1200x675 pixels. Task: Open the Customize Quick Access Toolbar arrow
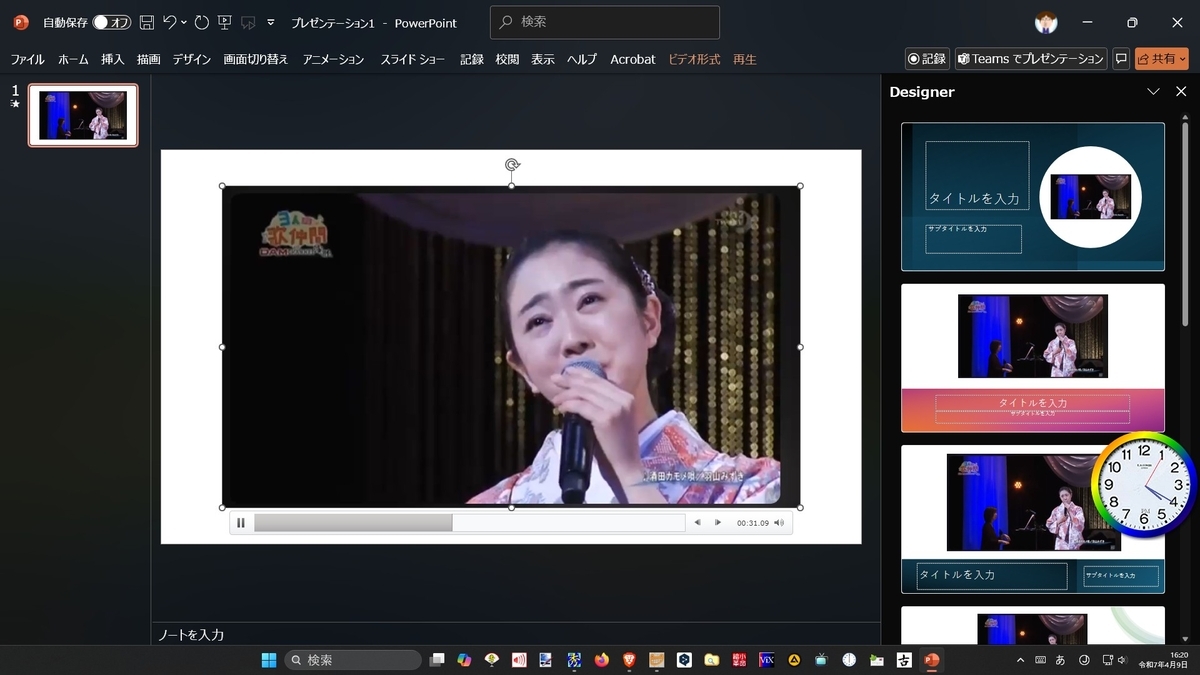point(271,22)
